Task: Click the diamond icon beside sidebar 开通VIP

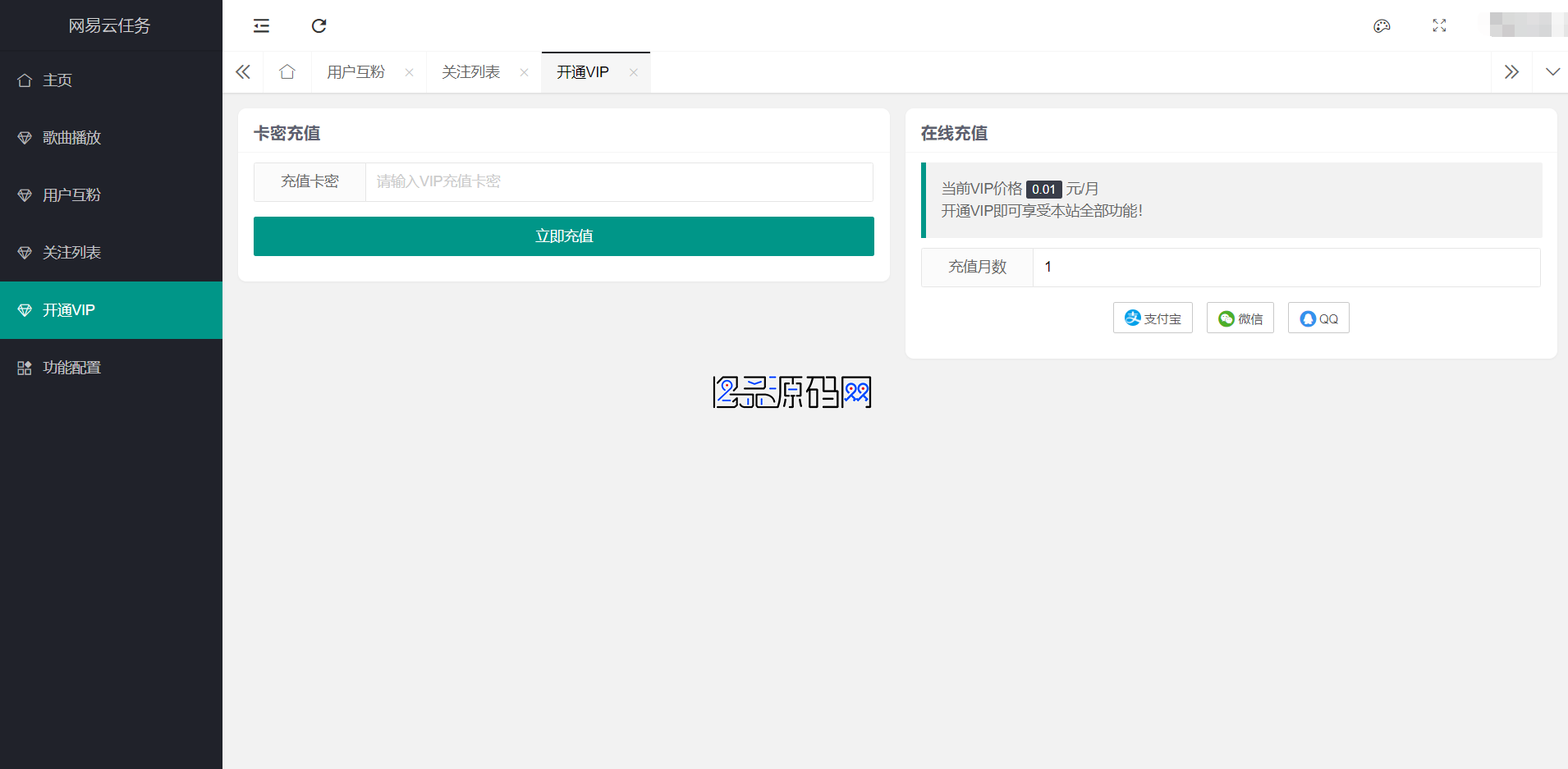Action: click(x=25, y=310)
